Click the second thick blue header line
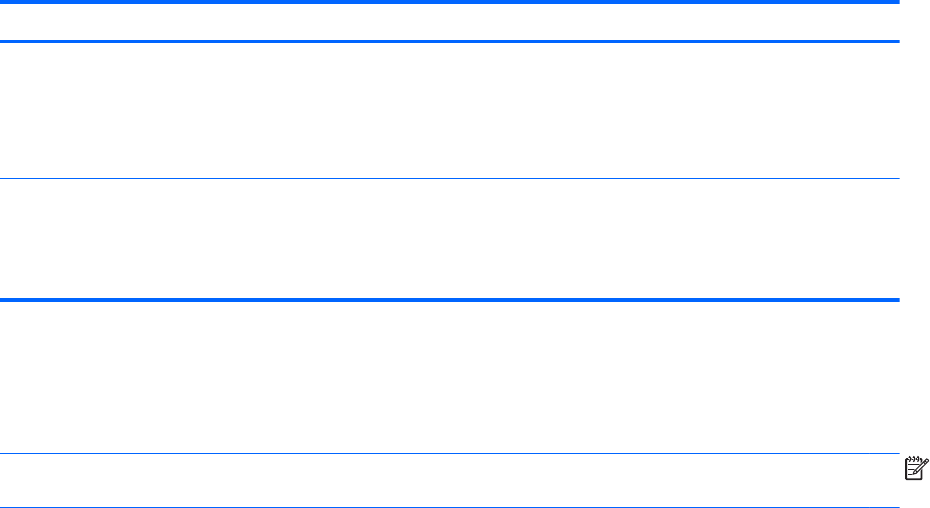Screen dimensions: 930x508 click(x=450, y=41)
